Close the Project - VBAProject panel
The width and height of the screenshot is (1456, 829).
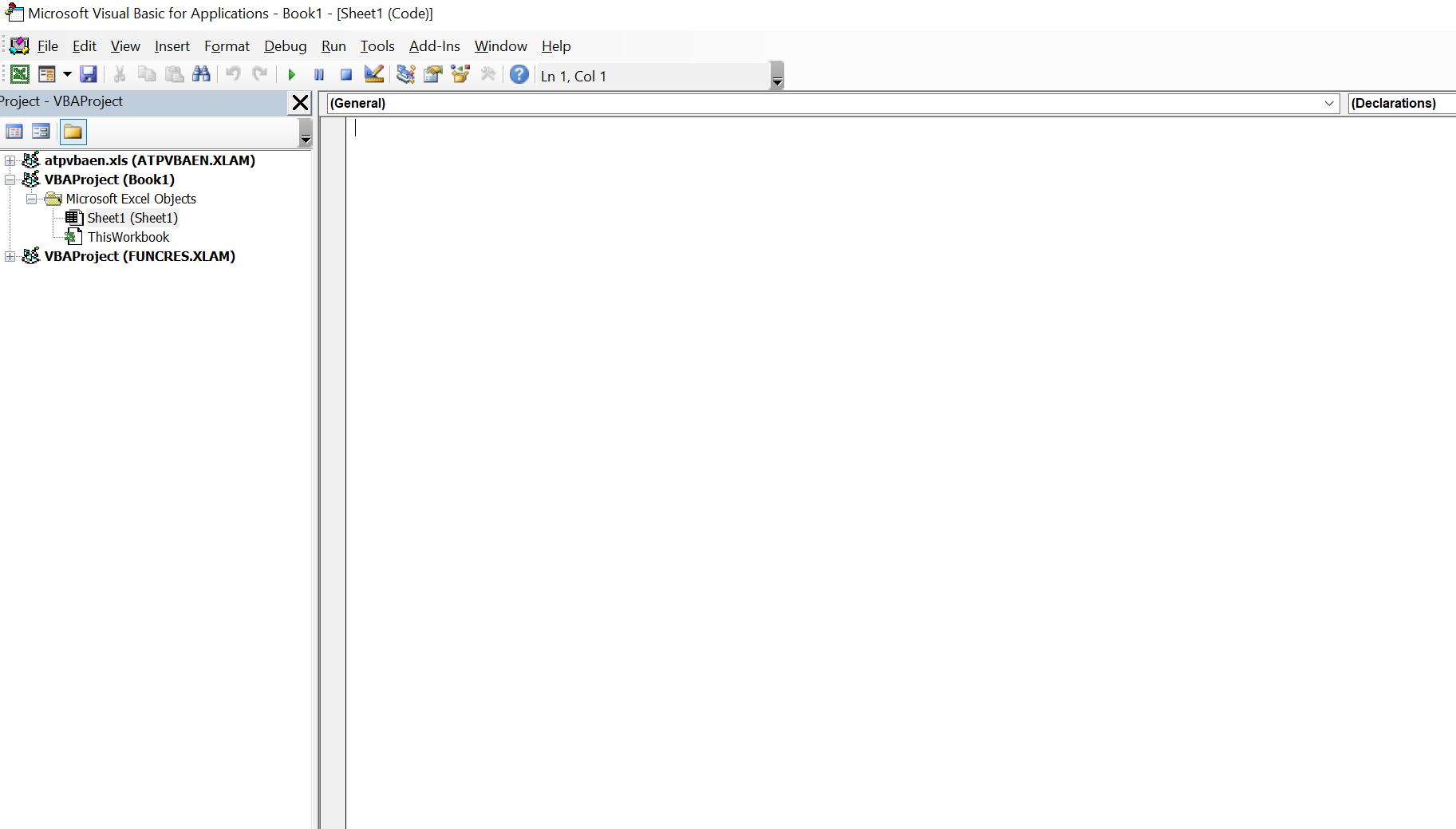(300, 103)
